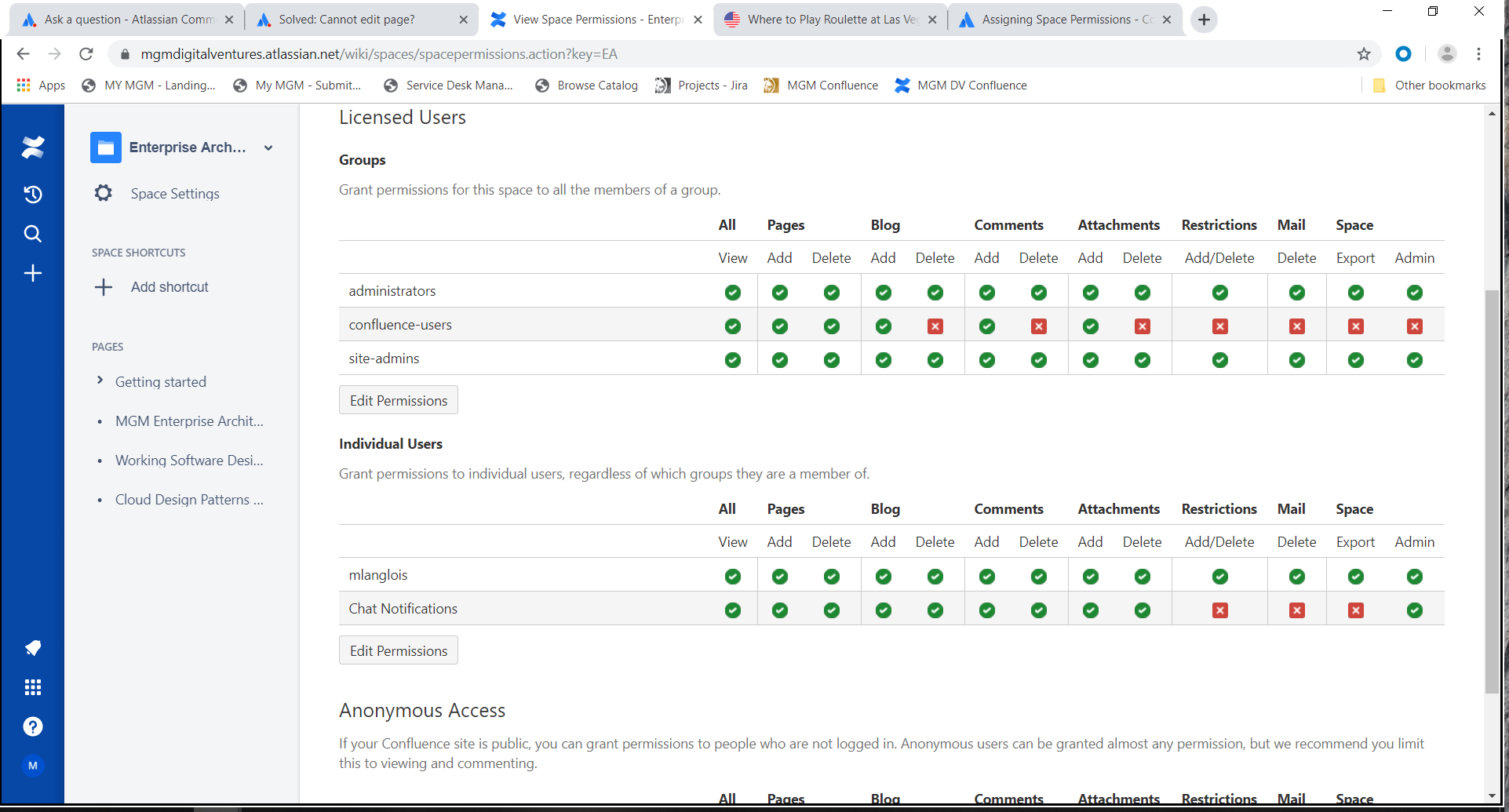Open Working Software Desi... page

pyautogui.click(x=189, y=461)
